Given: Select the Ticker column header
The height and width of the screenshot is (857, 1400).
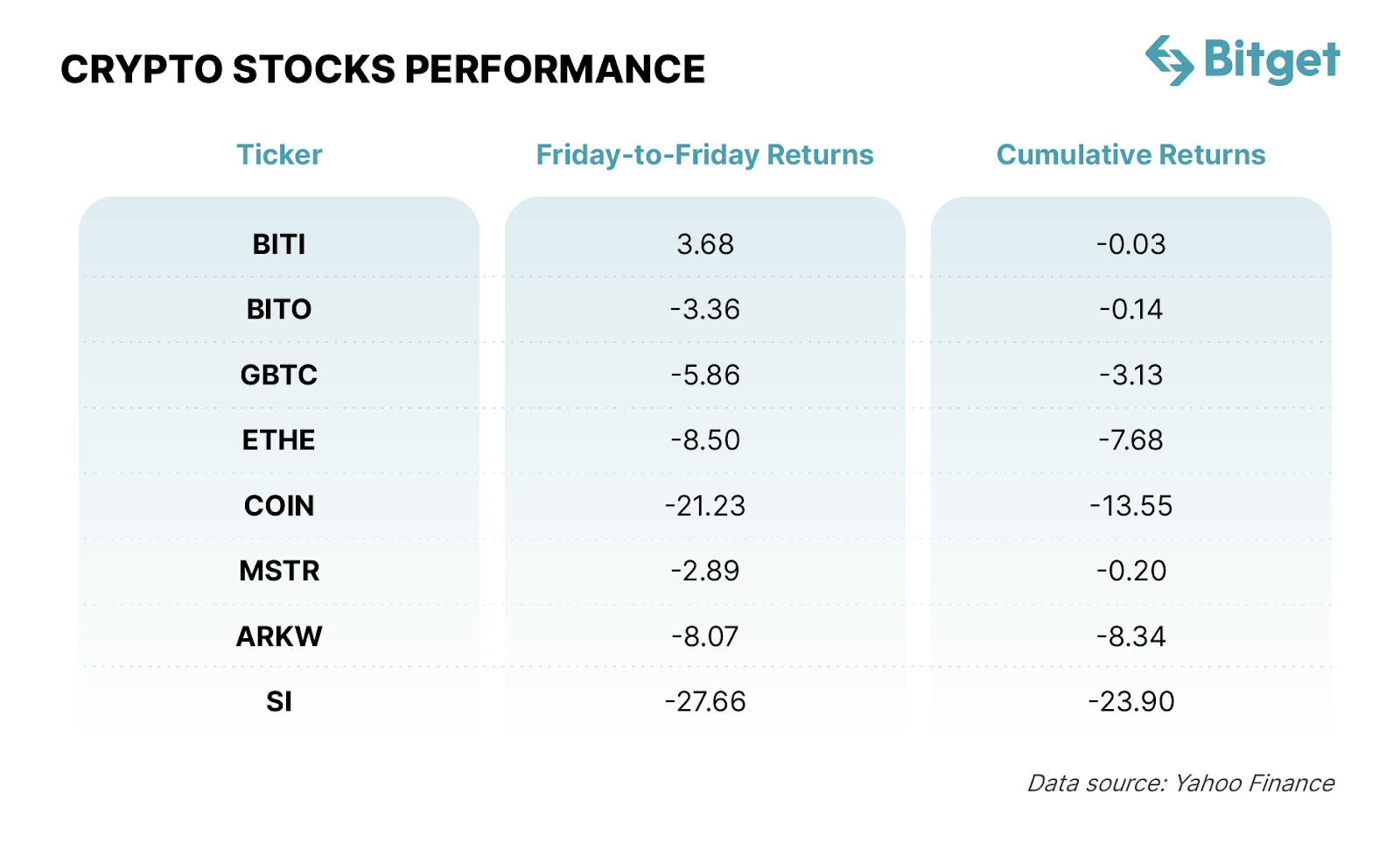Looking at the screenshot, I should pos(279,155).
